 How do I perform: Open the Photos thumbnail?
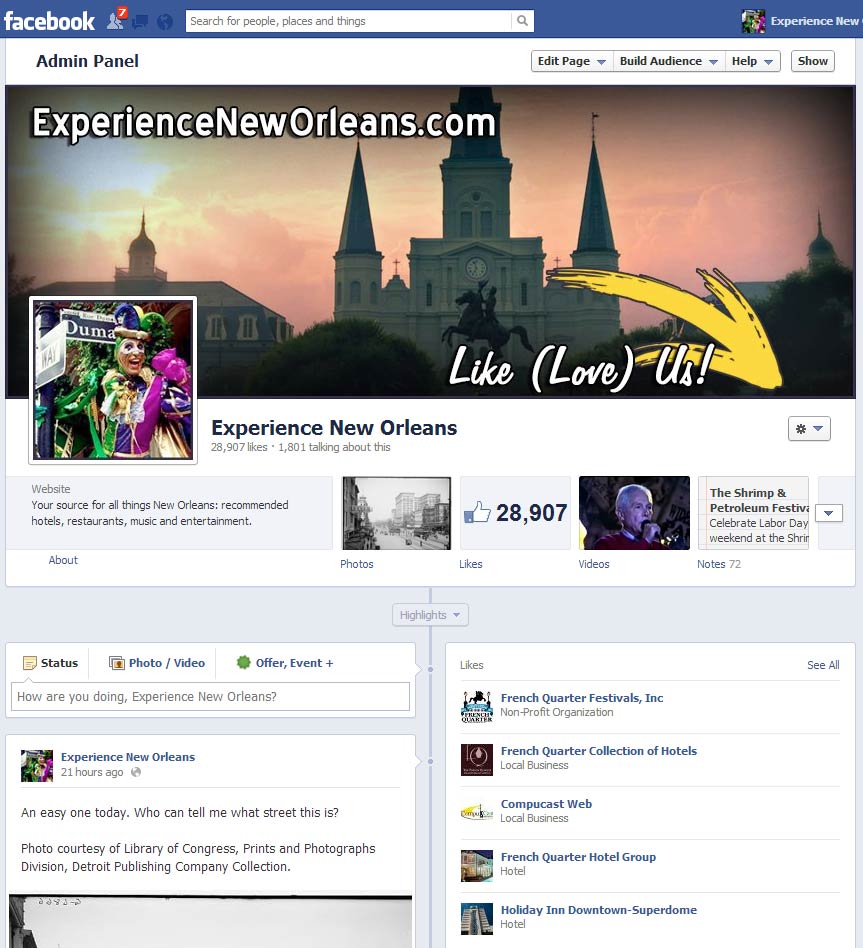396,513
